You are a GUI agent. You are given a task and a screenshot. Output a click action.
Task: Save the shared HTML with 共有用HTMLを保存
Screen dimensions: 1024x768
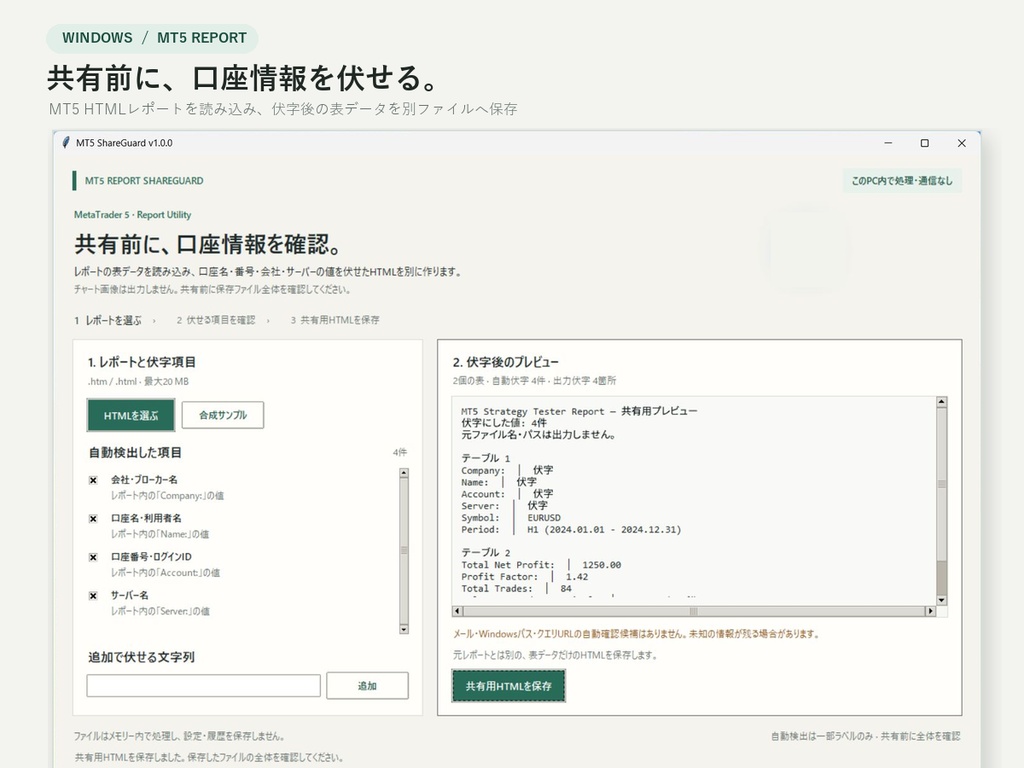(509, 686)
